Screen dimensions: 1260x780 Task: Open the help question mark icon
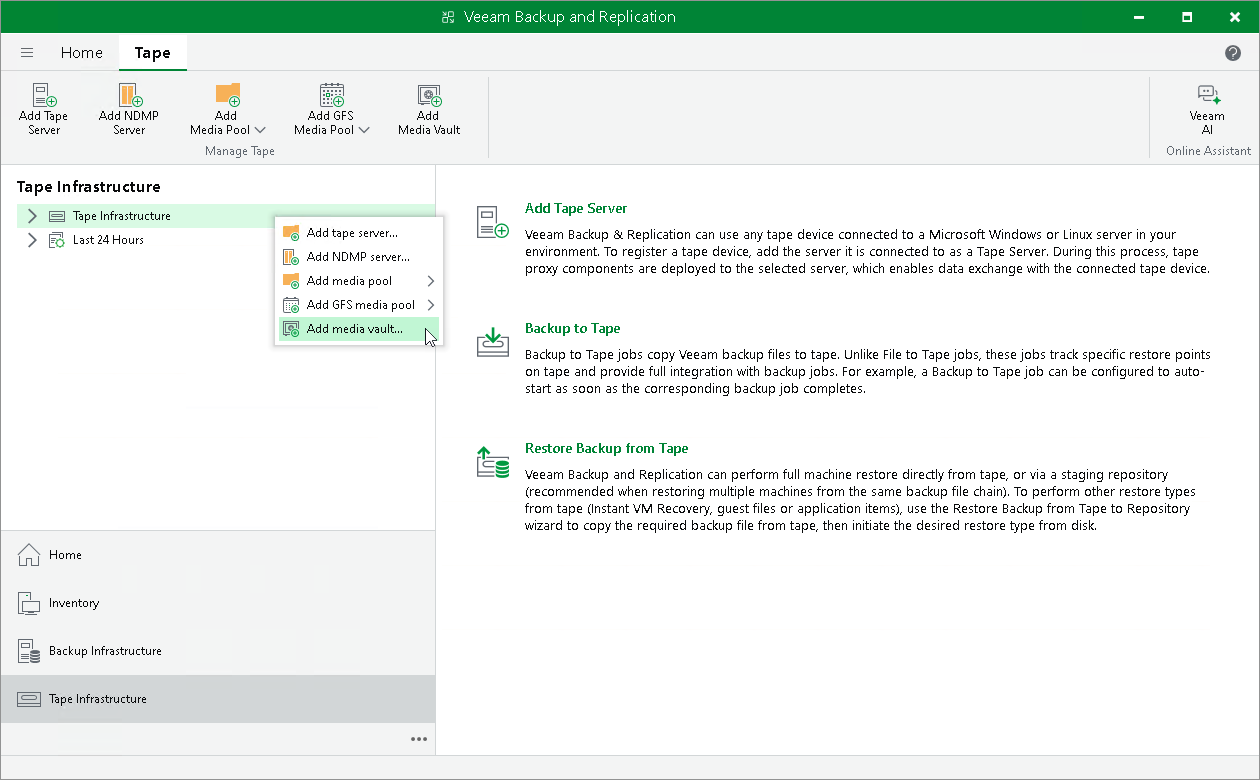(x=1233, y=53)
